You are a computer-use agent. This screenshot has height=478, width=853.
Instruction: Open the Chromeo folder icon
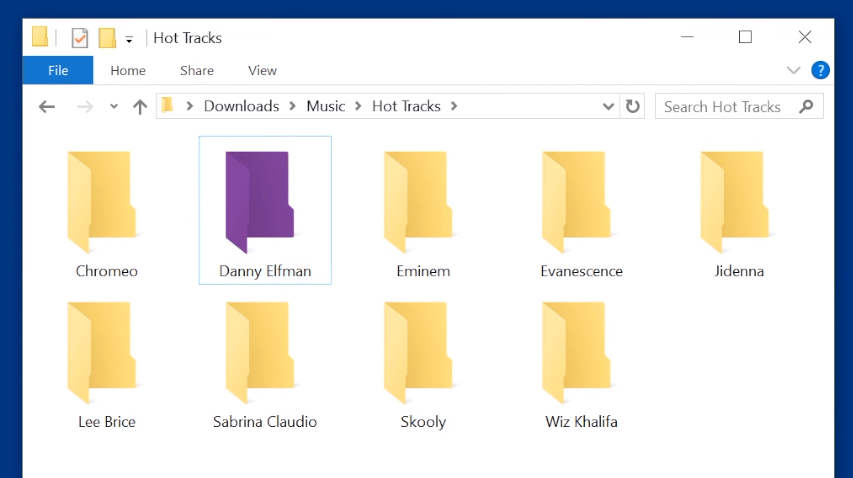click(x=102, y=202)
